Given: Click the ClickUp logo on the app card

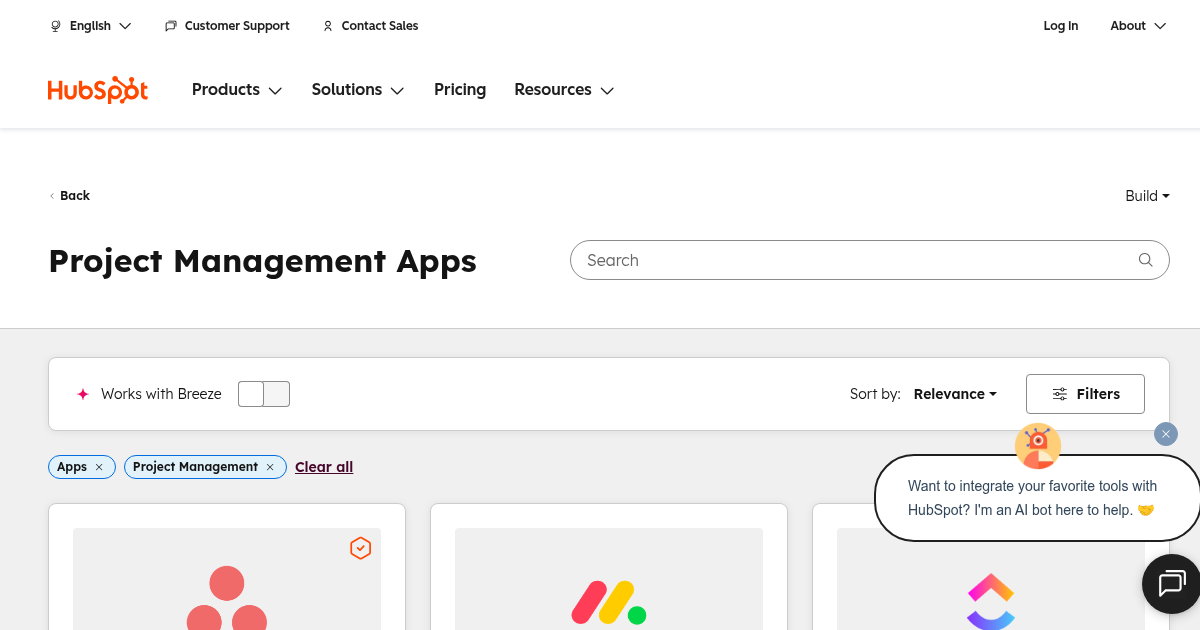Looking at the screenshot, I should [990, 600].
